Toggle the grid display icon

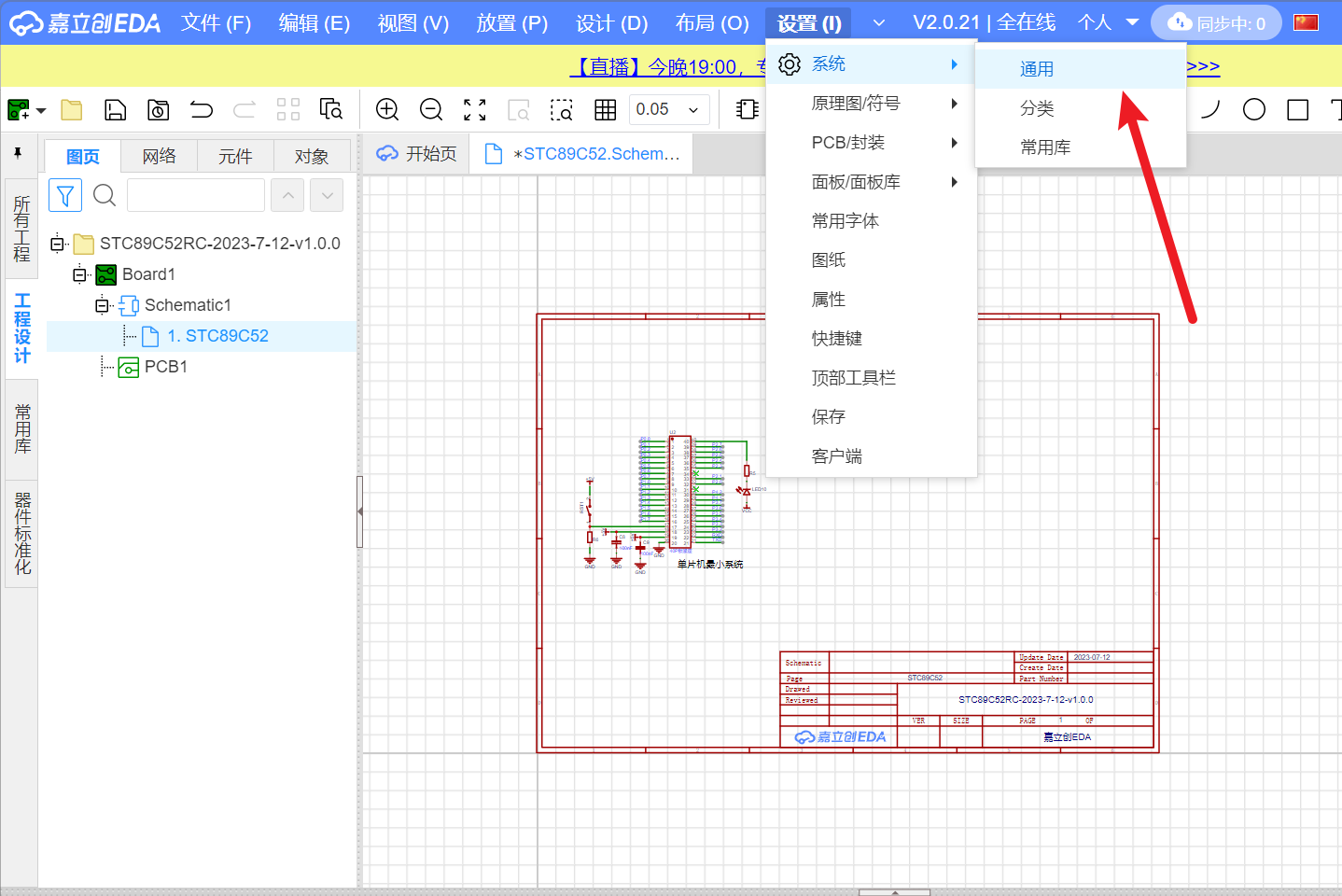pyautogui.click(x=606, y=110)
